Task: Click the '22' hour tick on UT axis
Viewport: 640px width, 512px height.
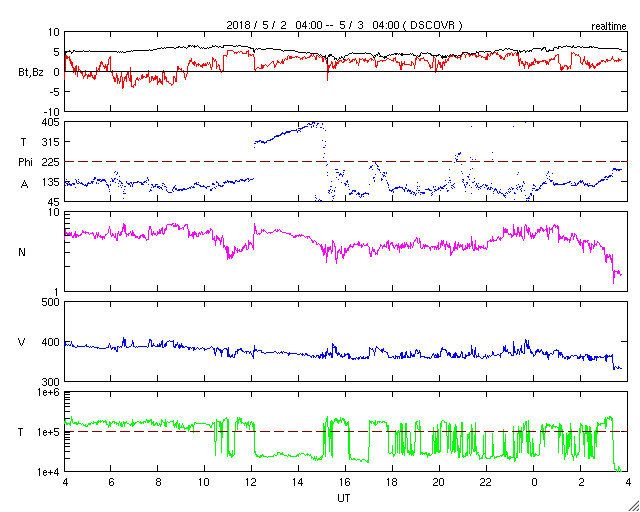Action: (487, 481)
